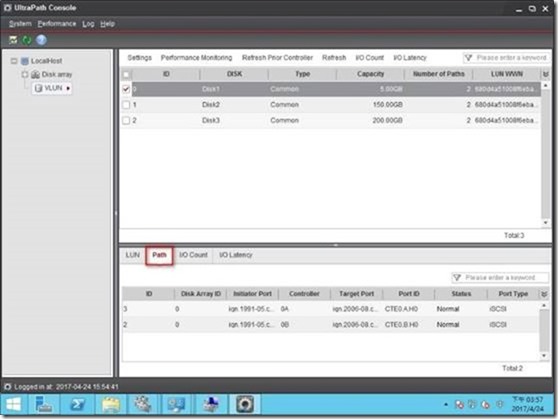Expand column options arrow beside LUN WWN header
558x419 pixels.
click(546, 74)
